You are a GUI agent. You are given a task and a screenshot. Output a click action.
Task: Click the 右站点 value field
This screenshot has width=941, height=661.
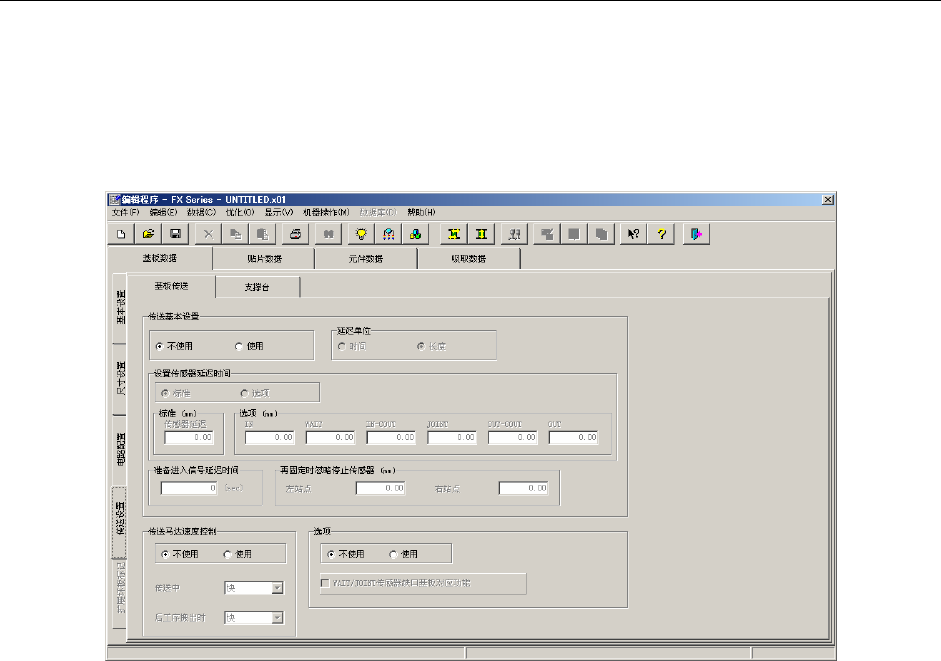click(523, 489)
